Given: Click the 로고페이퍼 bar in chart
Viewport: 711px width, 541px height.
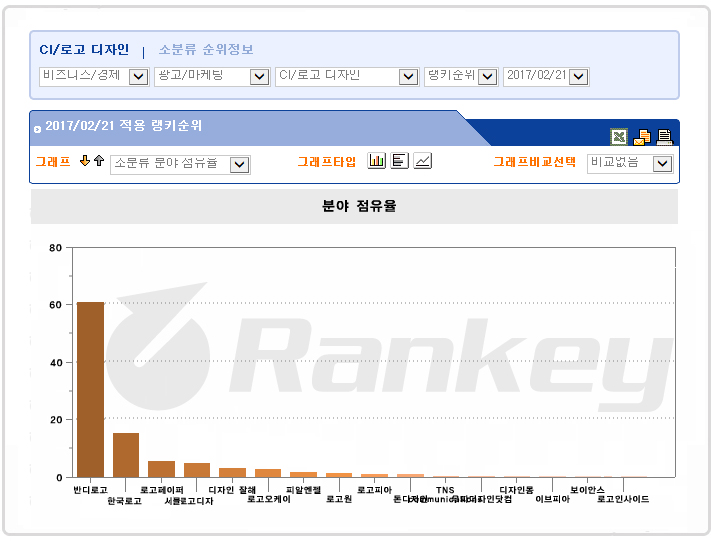Looking at the screenshot, I should (x=161, y=469).
